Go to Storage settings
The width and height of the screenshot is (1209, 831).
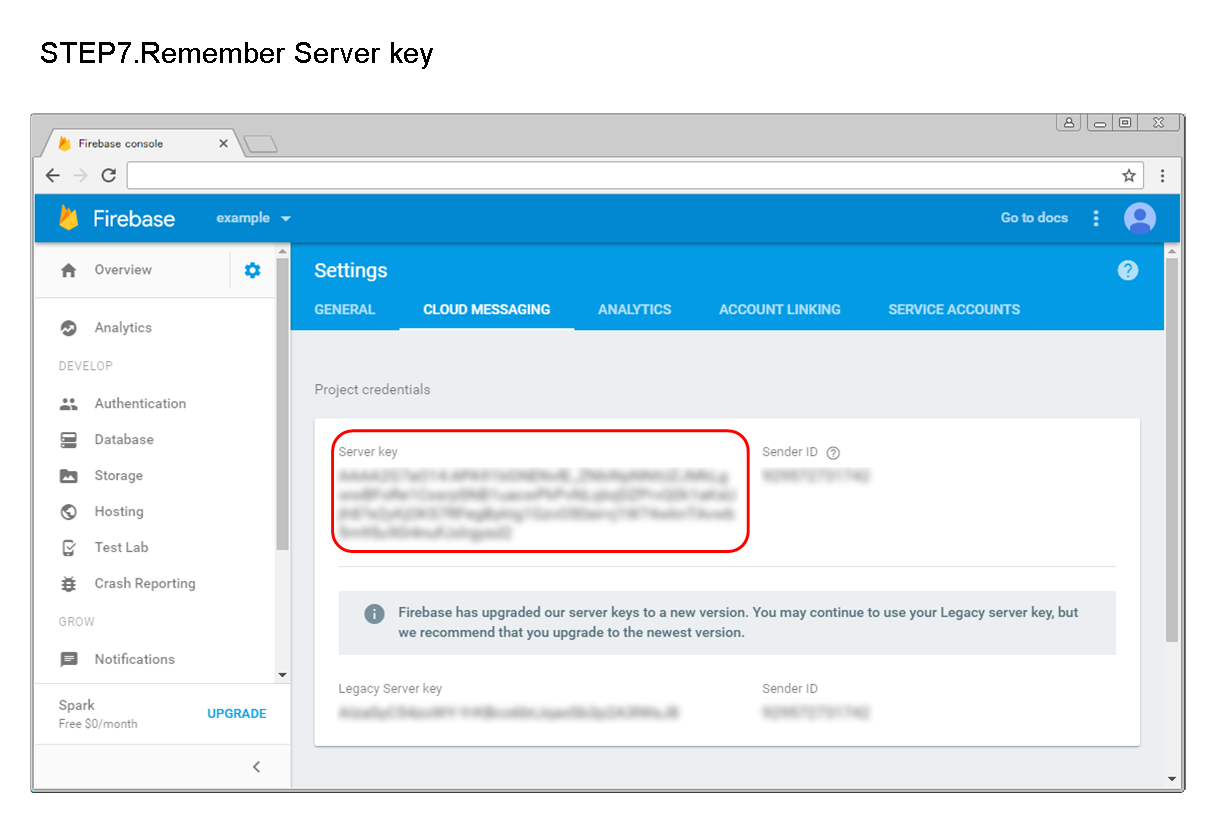pos(118,475)
